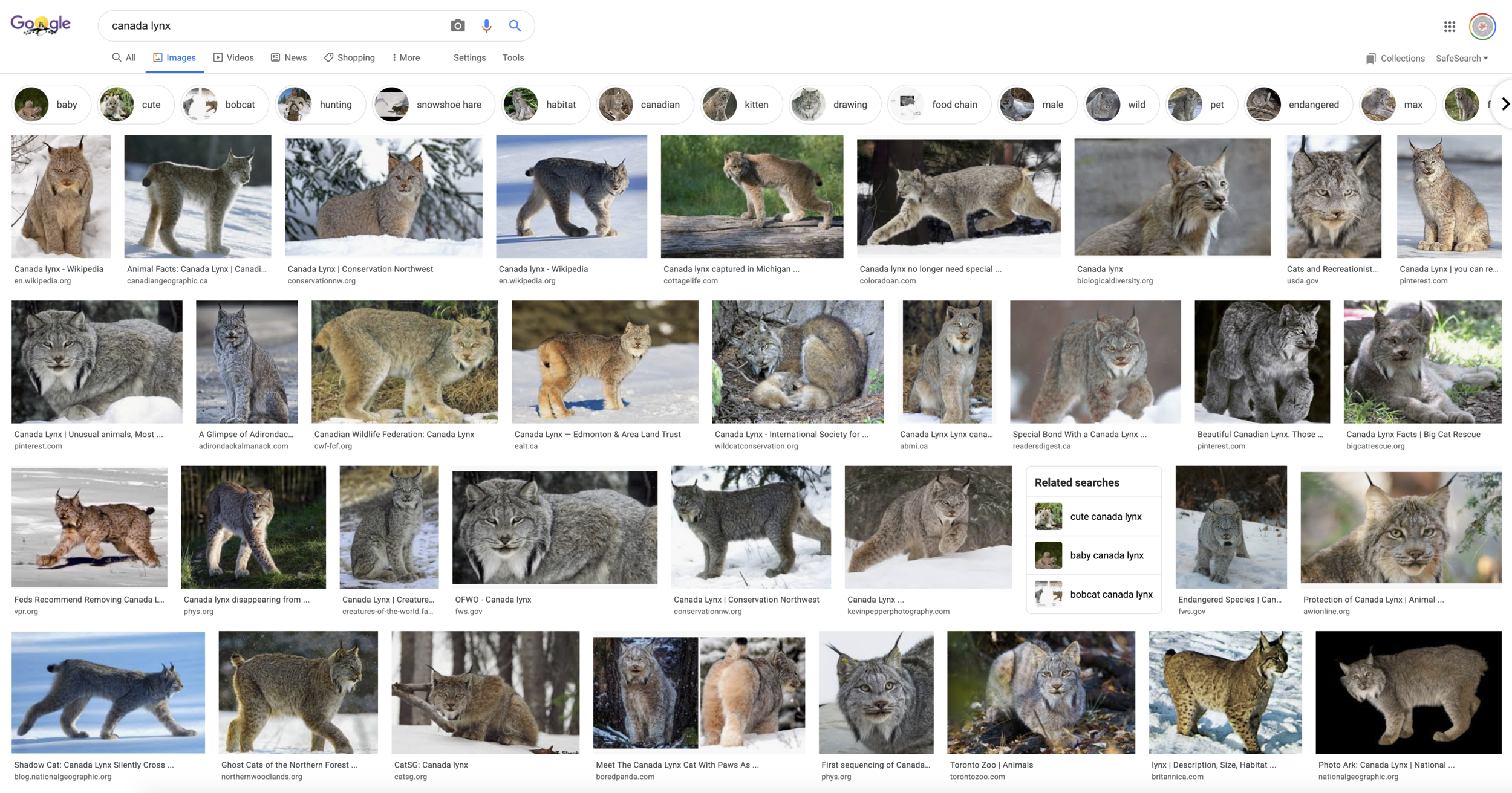The height and width of the screenshot is (793, 1512).
Task: Open the Google account avatar
Action: 1482,27
